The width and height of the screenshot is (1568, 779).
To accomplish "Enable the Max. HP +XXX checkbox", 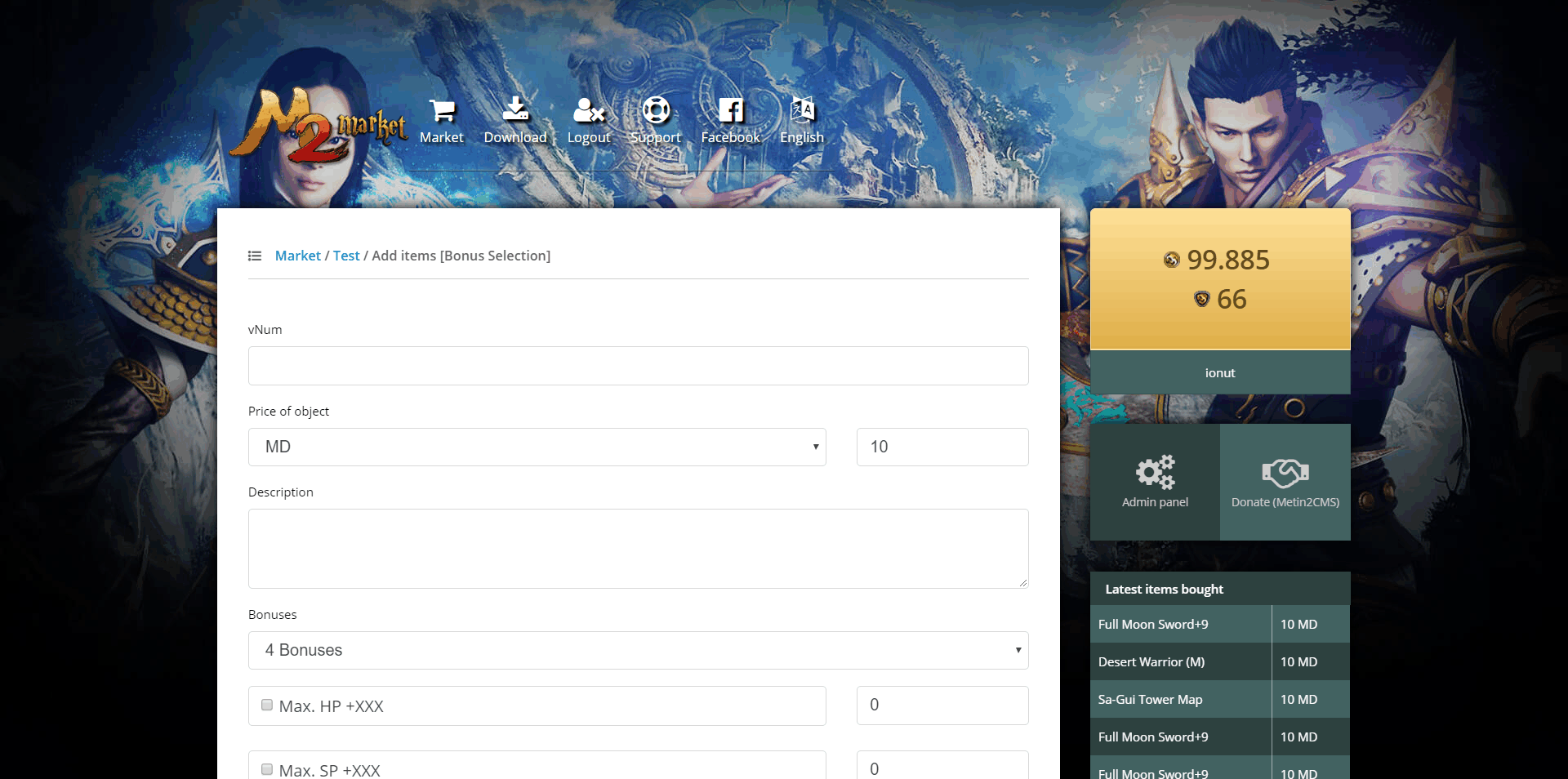I will pos(267,706).
